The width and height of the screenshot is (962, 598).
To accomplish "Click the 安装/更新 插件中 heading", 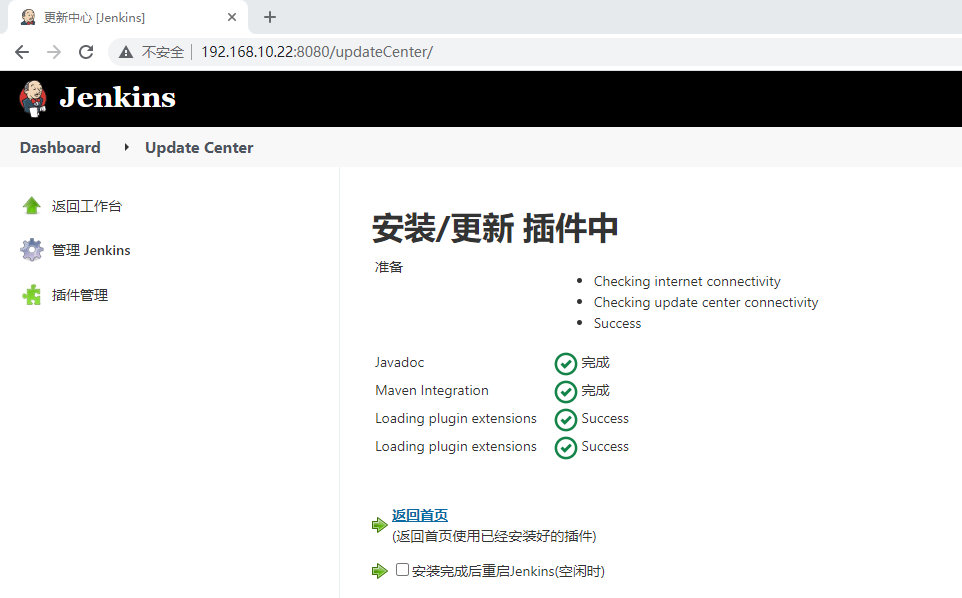I will (494, 228).
